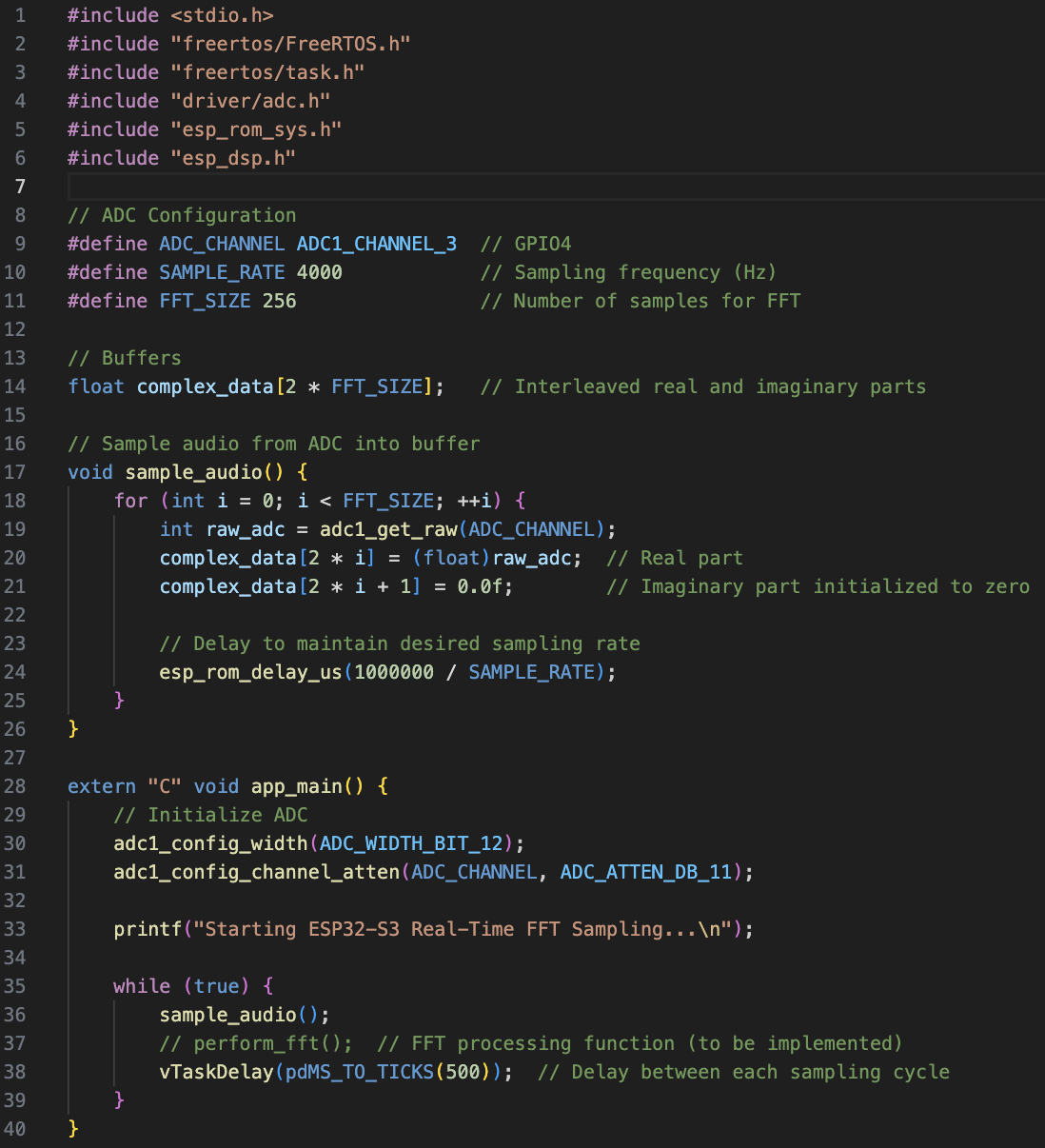Click the "// ADC Configuration" comment
The height and width of the screenshot is (1148, 1045).
click(182, 215)
